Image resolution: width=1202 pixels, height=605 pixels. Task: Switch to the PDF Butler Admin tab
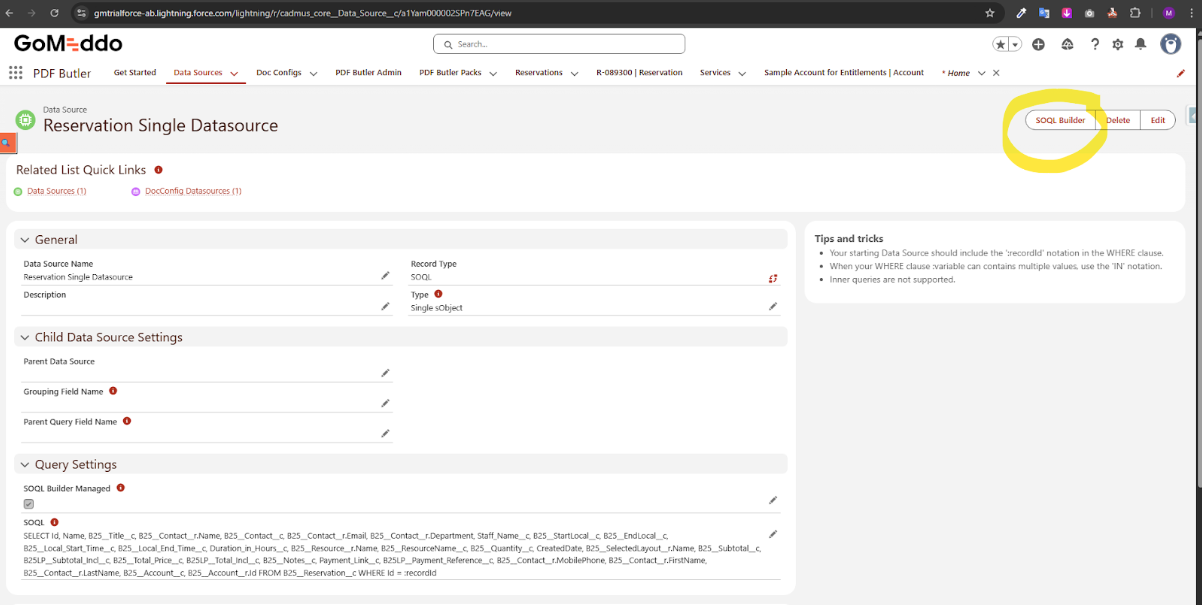[368, 73]
